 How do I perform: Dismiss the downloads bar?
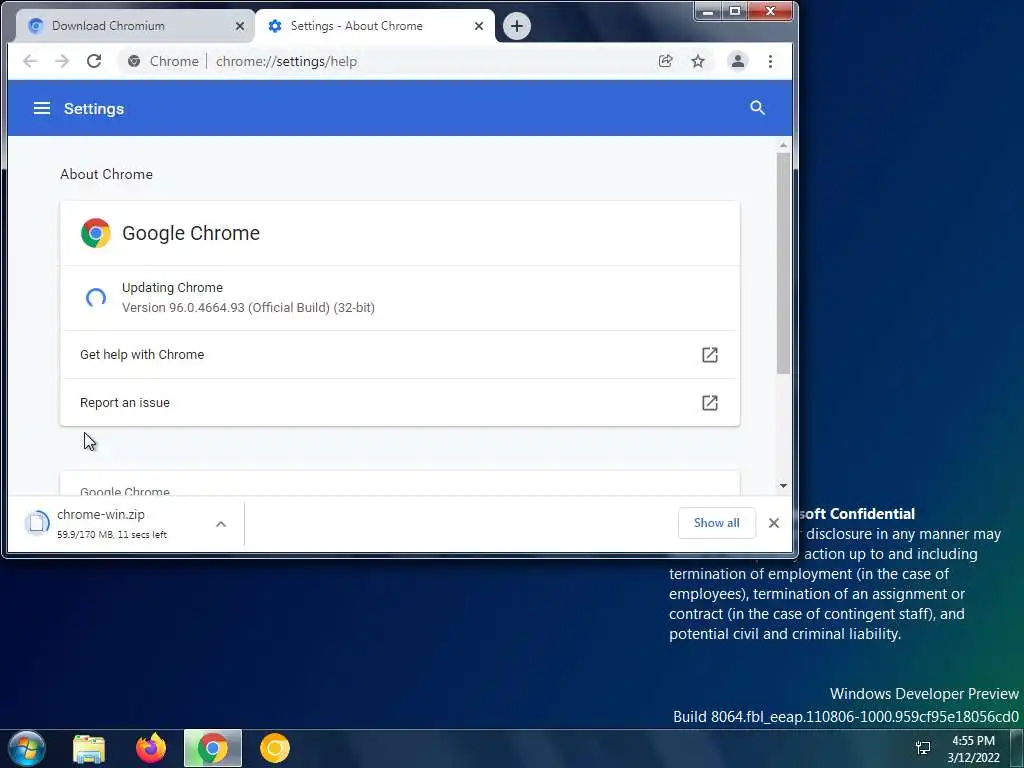tap(774, 523)
